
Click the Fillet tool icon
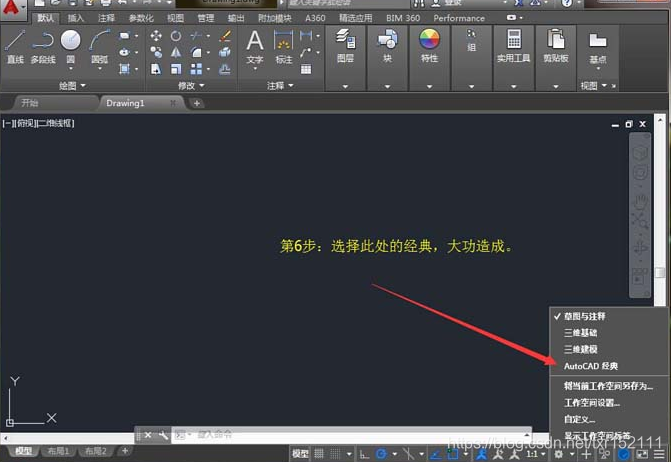196,53
